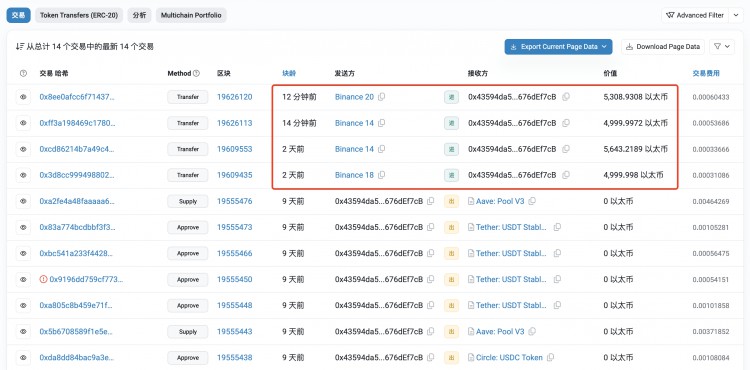
Task: Preview transaction 0xa805c8b459e71f via eye icon
Action: 23,305
